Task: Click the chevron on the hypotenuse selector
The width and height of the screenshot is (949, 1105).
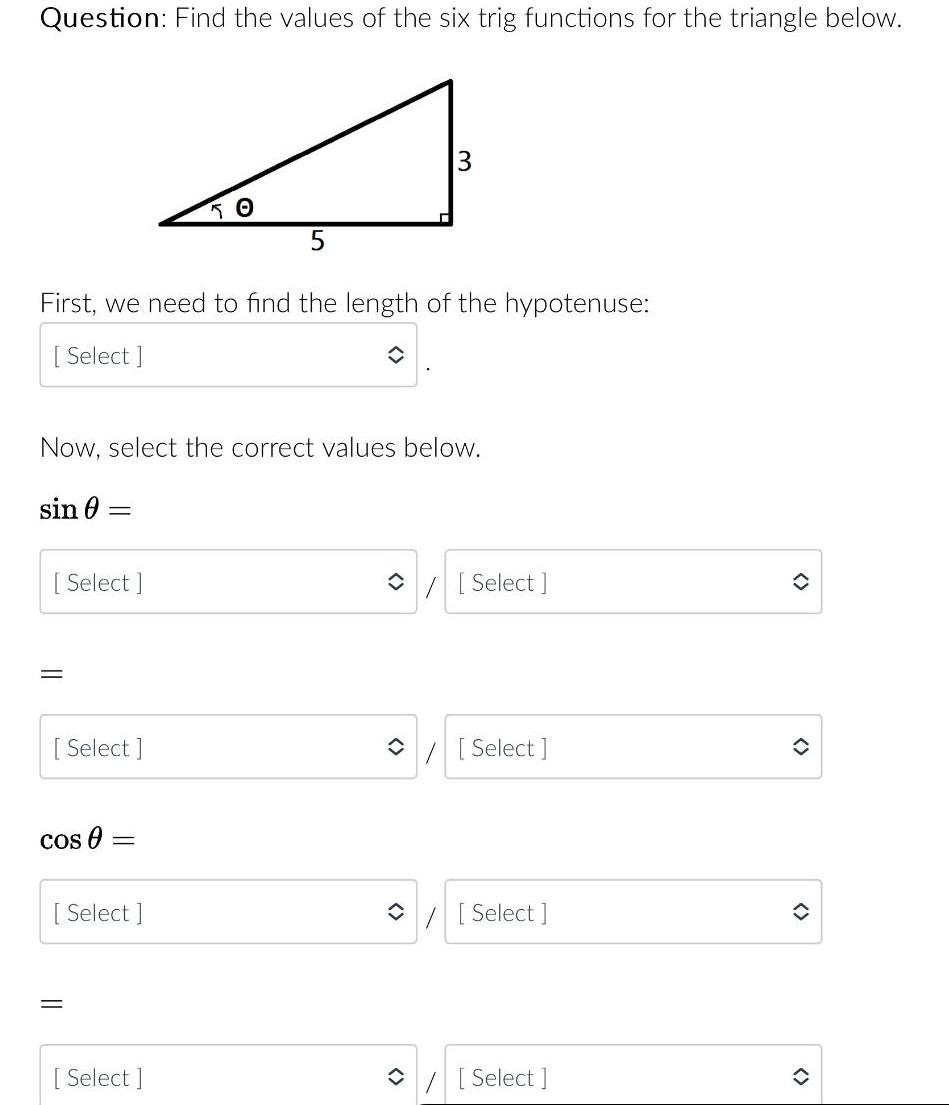Action: click(x=397, y=354)
